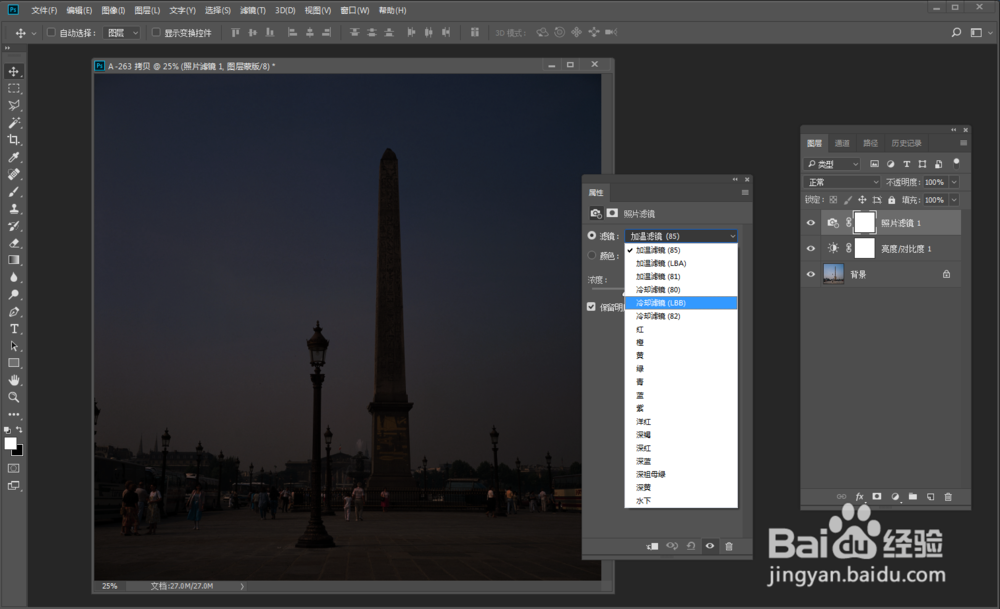Viewport: 1000px width, 609px height.
Task: Add layer style with the fx icon
Action: click(859, 497)
